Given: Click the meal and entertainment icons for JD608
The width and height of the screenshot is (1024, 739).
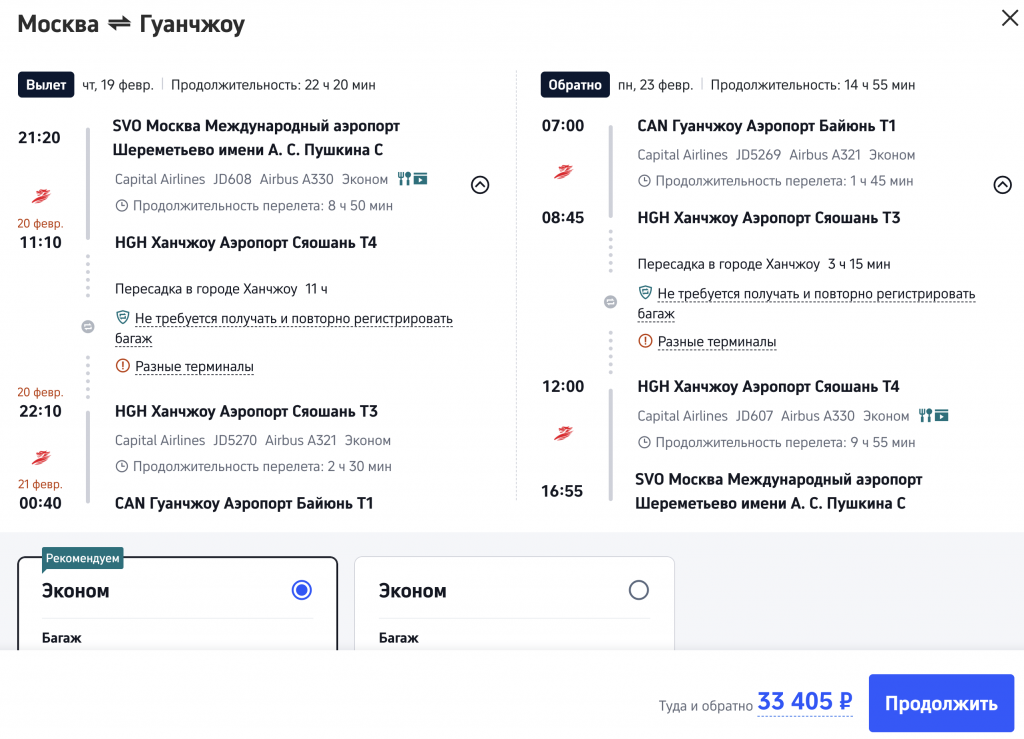Looking at the screenshot, I should pyautogui.click(x=411, y=179).
